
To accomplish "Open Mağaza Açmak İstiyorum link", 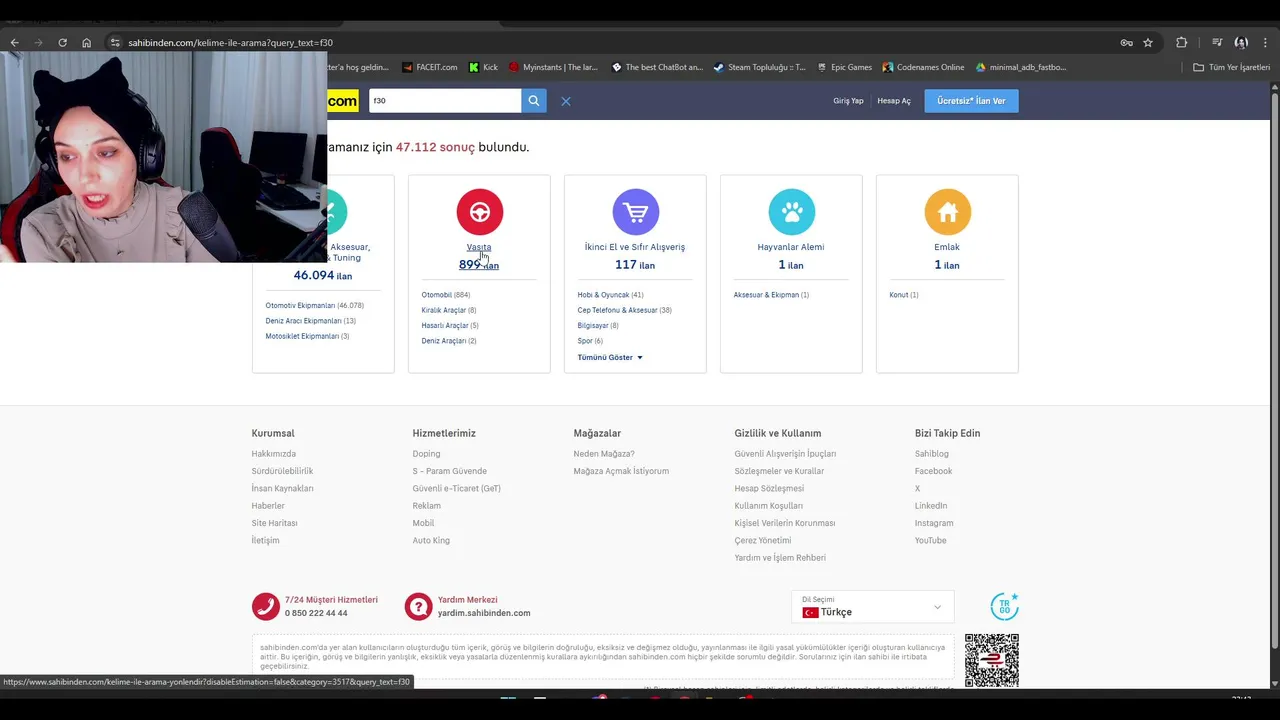I will point(621,471).
